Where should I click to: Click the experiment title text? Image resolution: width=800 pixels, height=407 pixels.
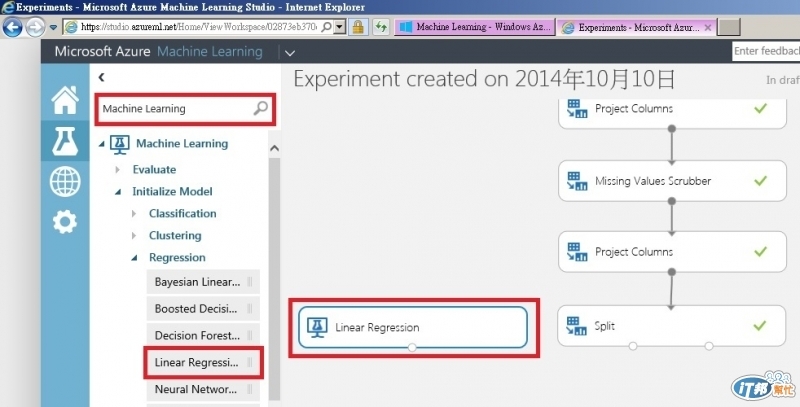pos(484,79)
